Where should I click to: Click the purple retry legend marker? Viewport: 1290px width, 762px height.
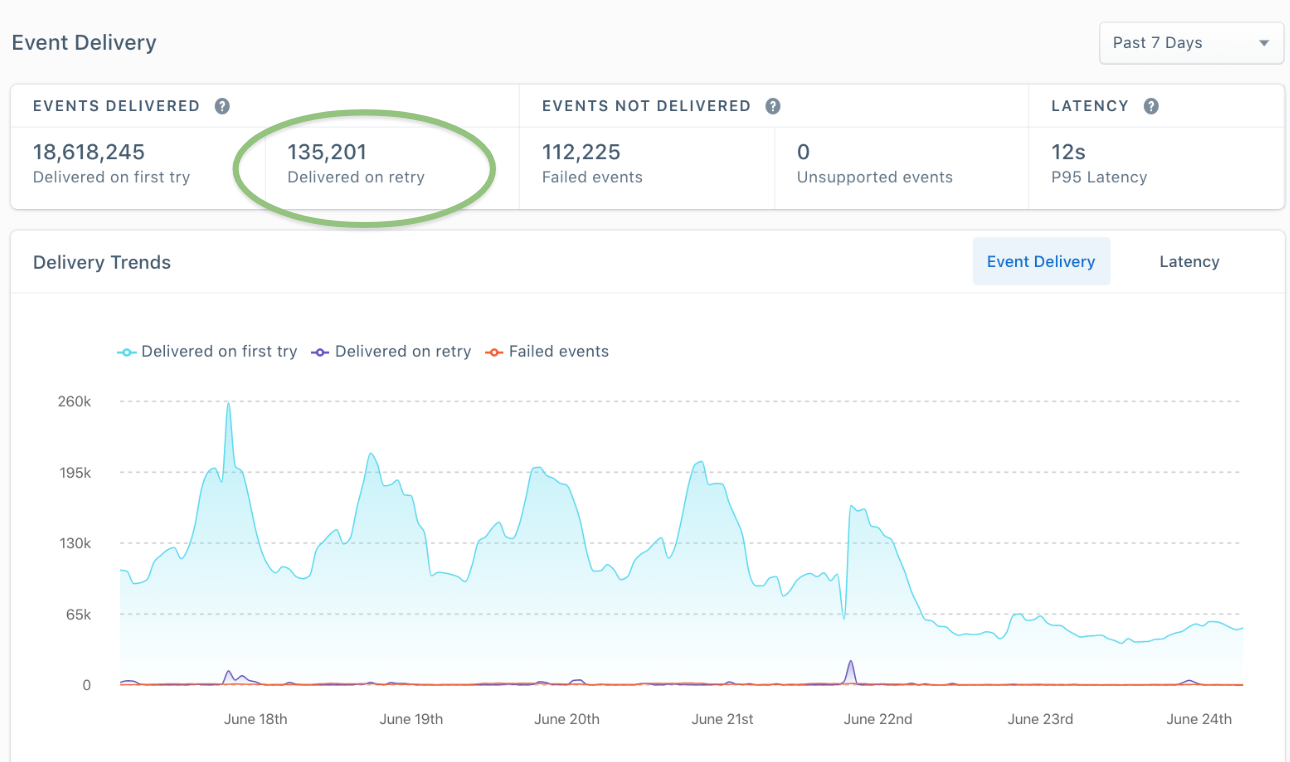(x=320, y=352)
